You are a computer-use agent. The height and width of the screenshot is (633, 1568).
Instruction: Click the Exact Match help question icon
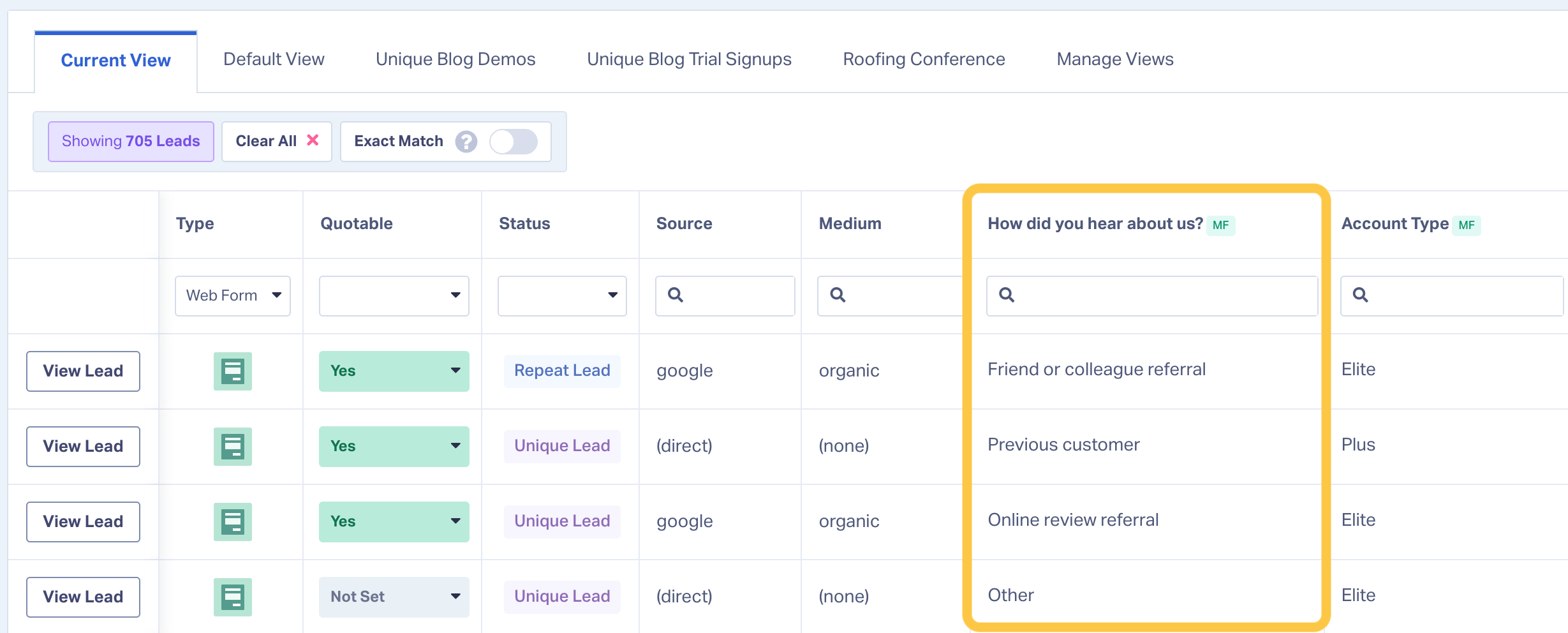pos(466,142)
